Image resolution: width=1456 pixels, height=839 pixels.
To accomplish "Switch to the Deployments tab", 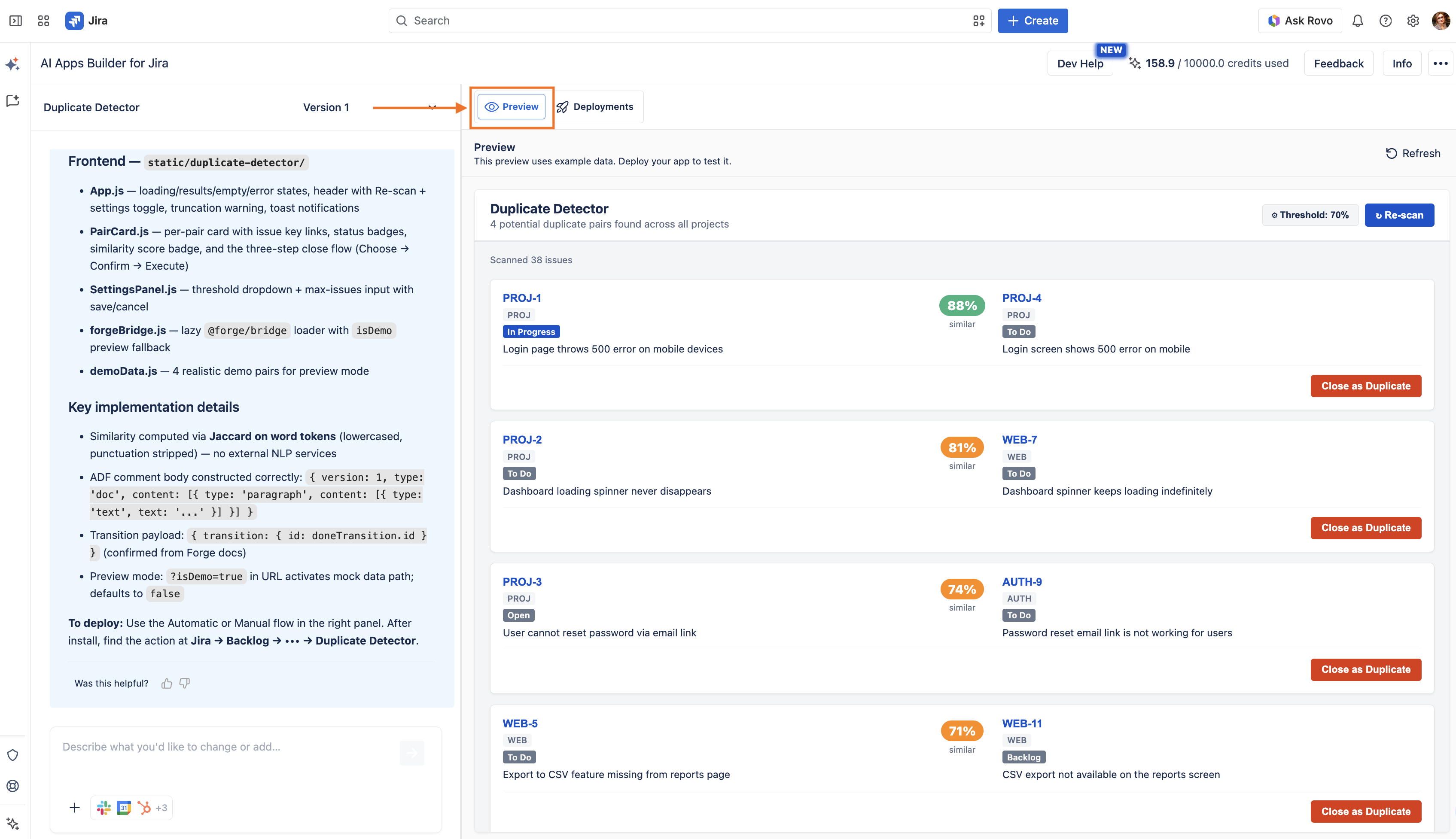I will [595, 106].
